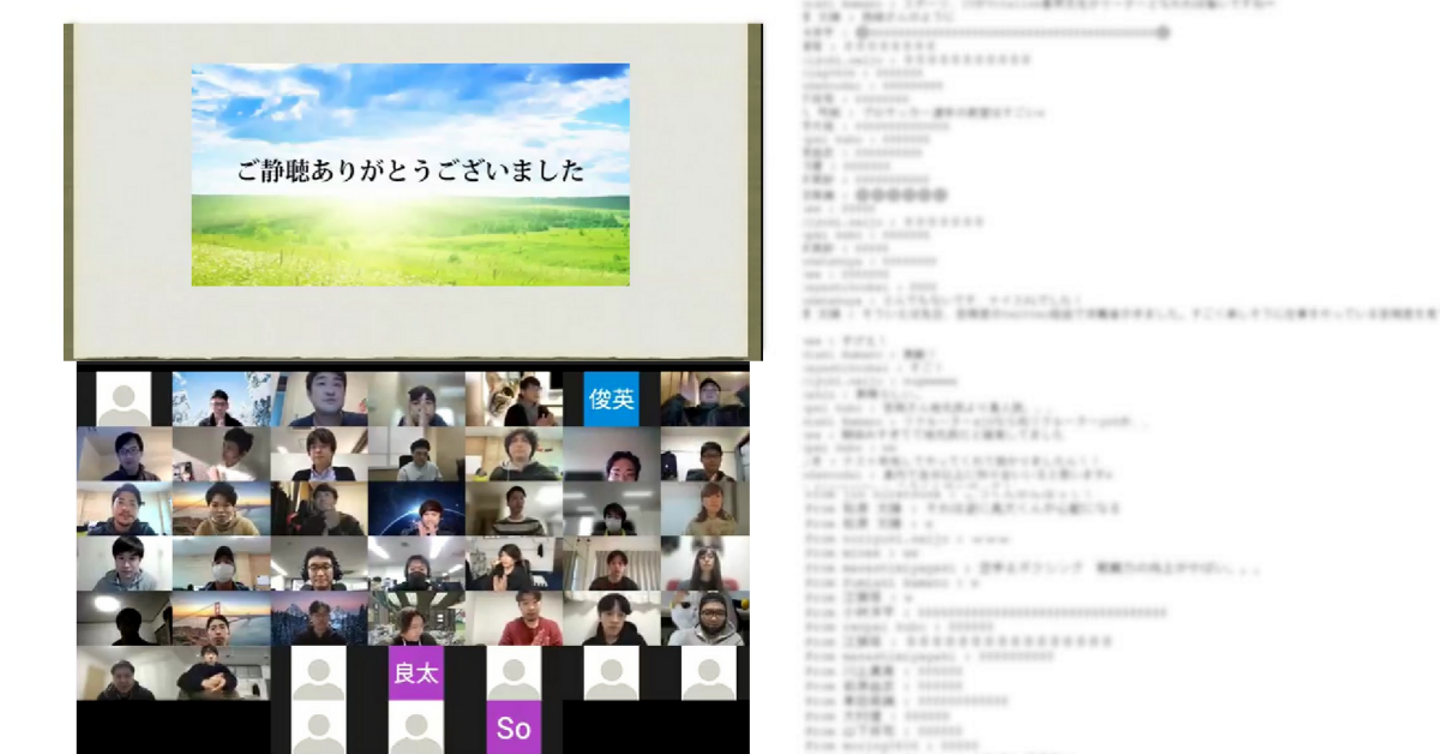Pick the dark silhouette participant tile
Image resolution: width=1440 pixels, height=754 pixels.
coord(124,618)
